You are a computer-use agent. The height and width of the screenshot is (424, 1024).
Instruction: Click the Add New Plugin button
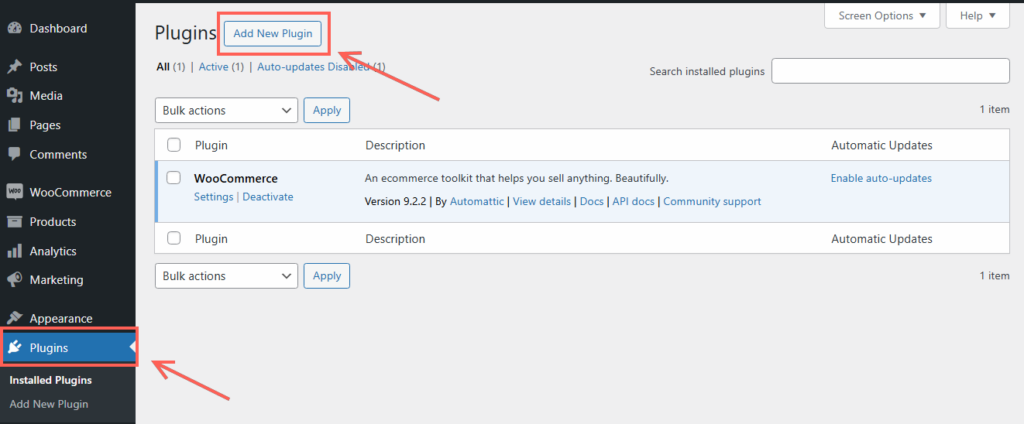[273, 34]
